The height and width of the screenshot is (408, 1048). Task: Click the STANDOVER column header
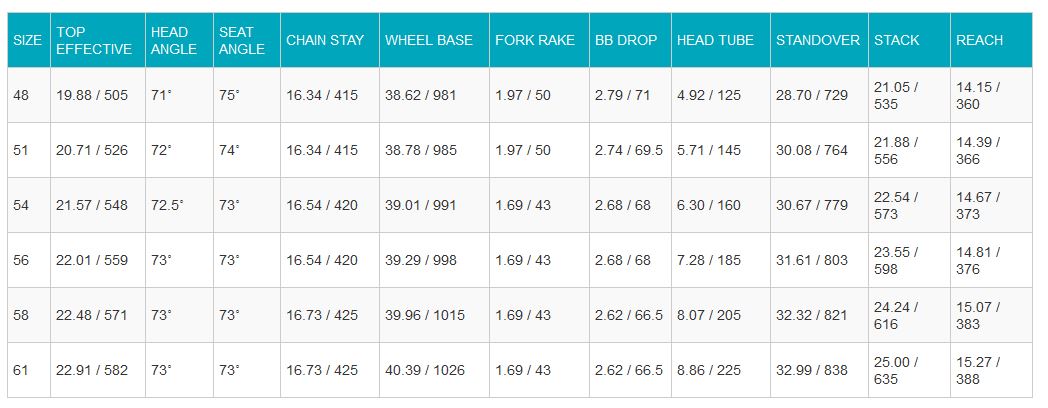[x=817, y=40]
